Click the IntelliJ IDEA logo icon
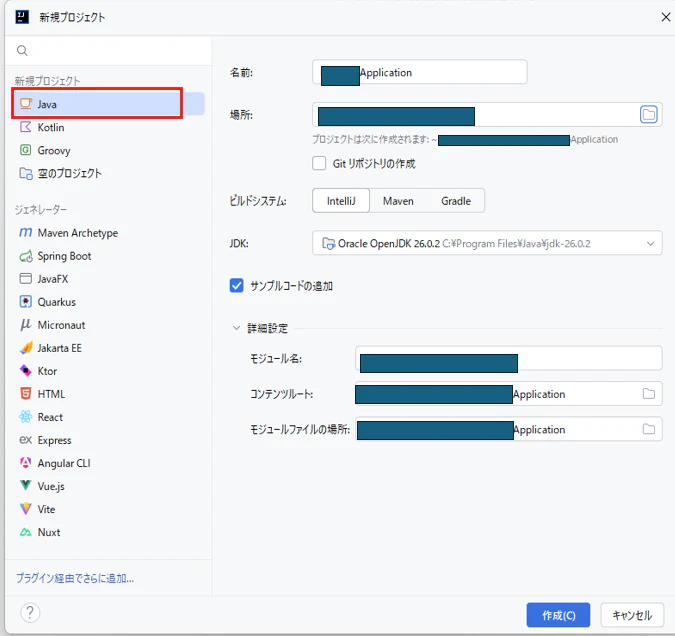 point(22,17)
